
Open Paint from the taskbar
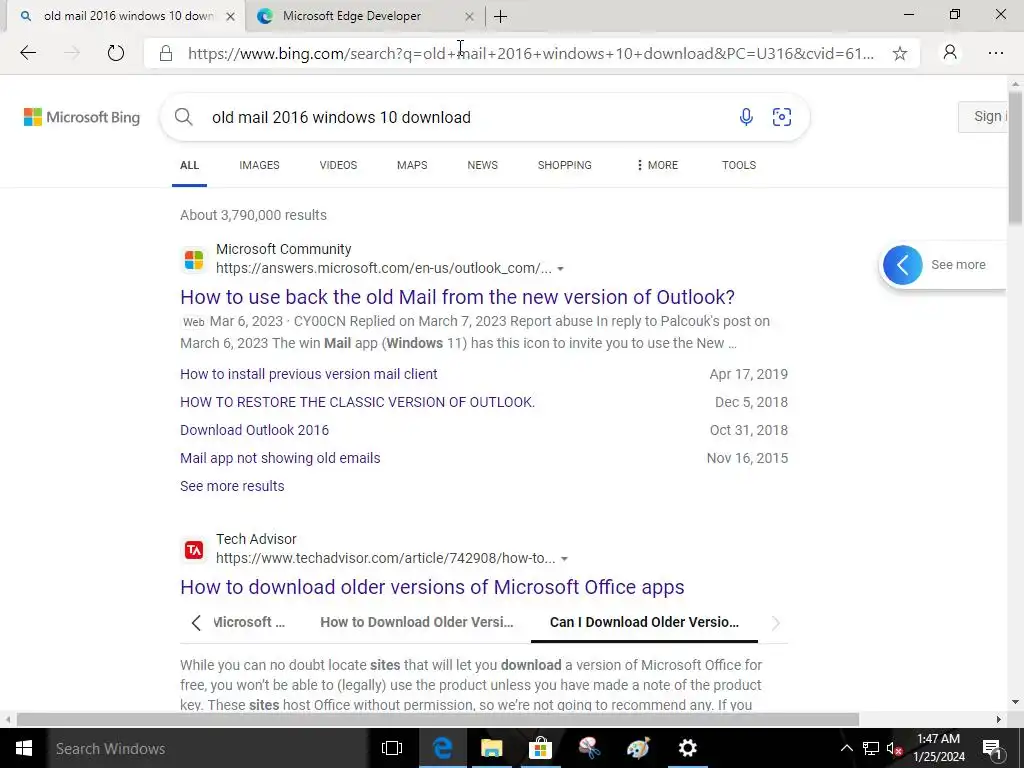[x=639, y=748]
